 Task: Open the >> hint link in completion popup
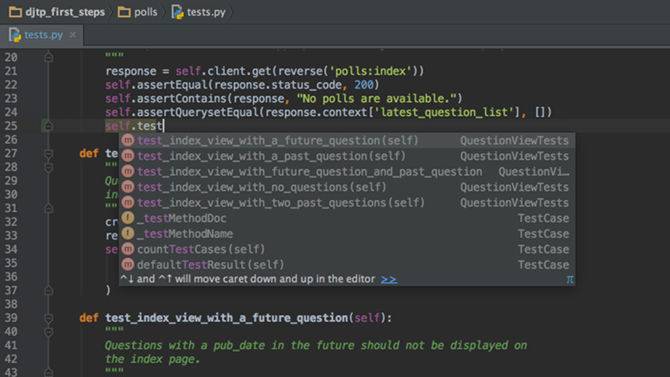point(388,280)
